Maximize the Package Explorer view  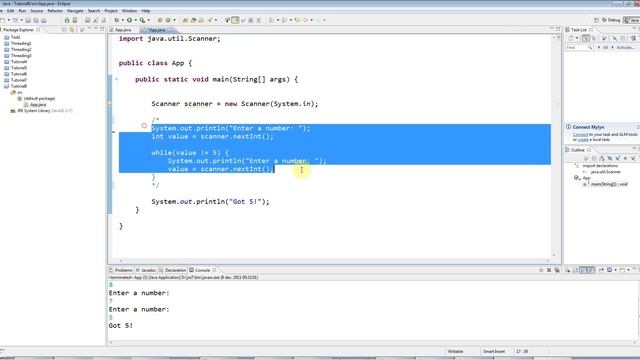pos(102,29)
